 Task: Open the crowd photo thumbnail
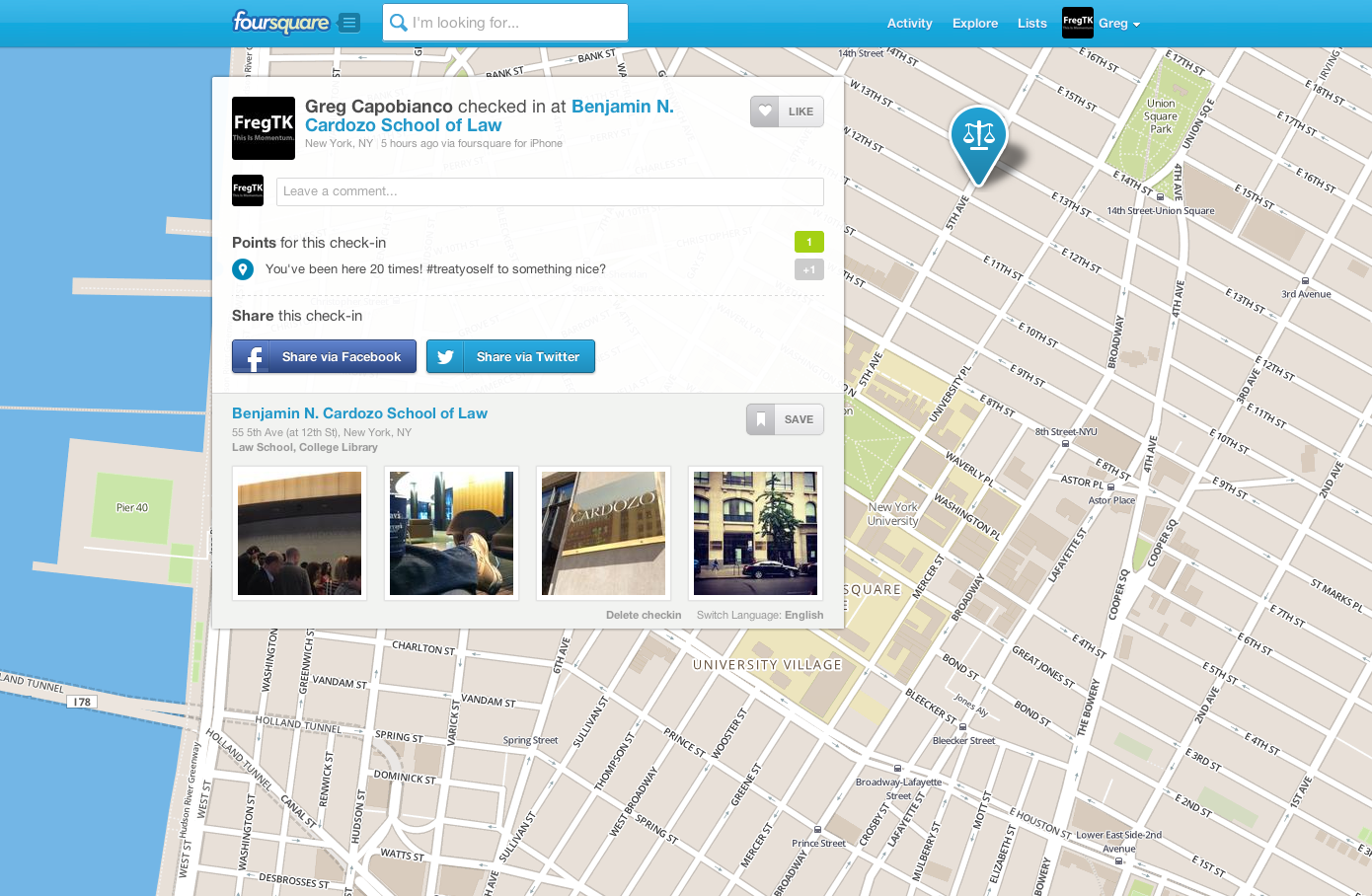(x=299, y=533)
